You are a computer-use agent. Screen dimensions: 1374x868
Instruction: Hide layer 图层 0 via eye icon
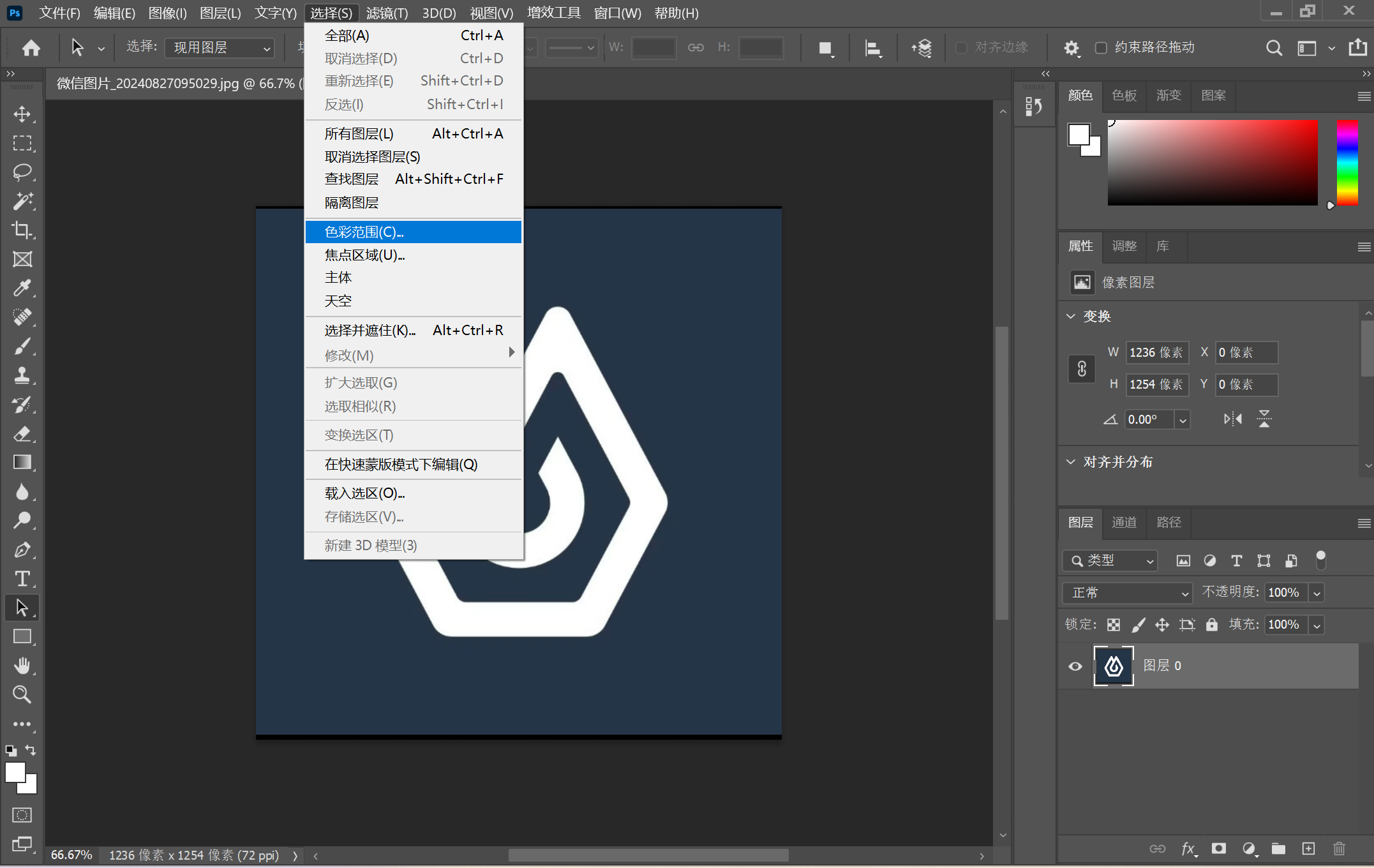[1075, 666]
